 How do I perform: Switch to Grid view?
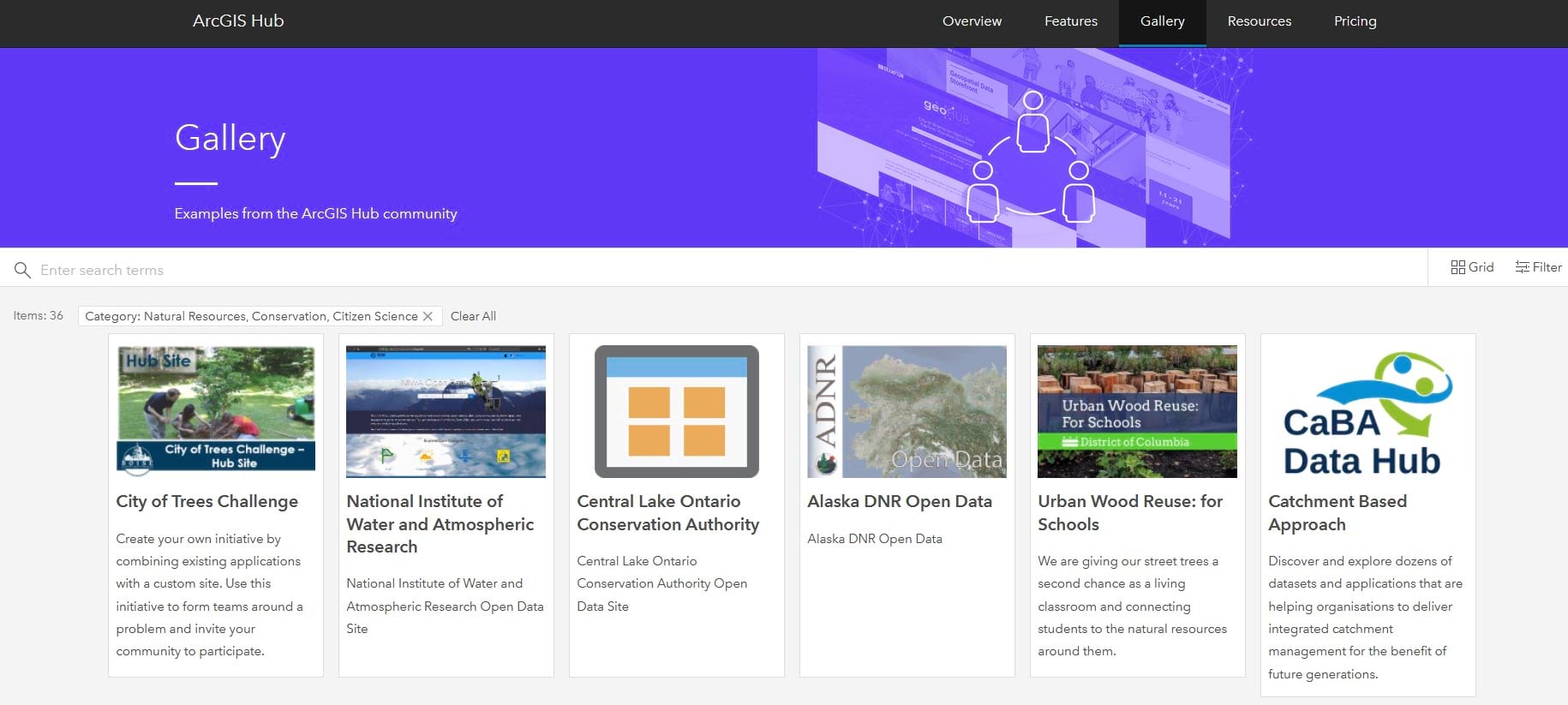(x=1472, y=267)
